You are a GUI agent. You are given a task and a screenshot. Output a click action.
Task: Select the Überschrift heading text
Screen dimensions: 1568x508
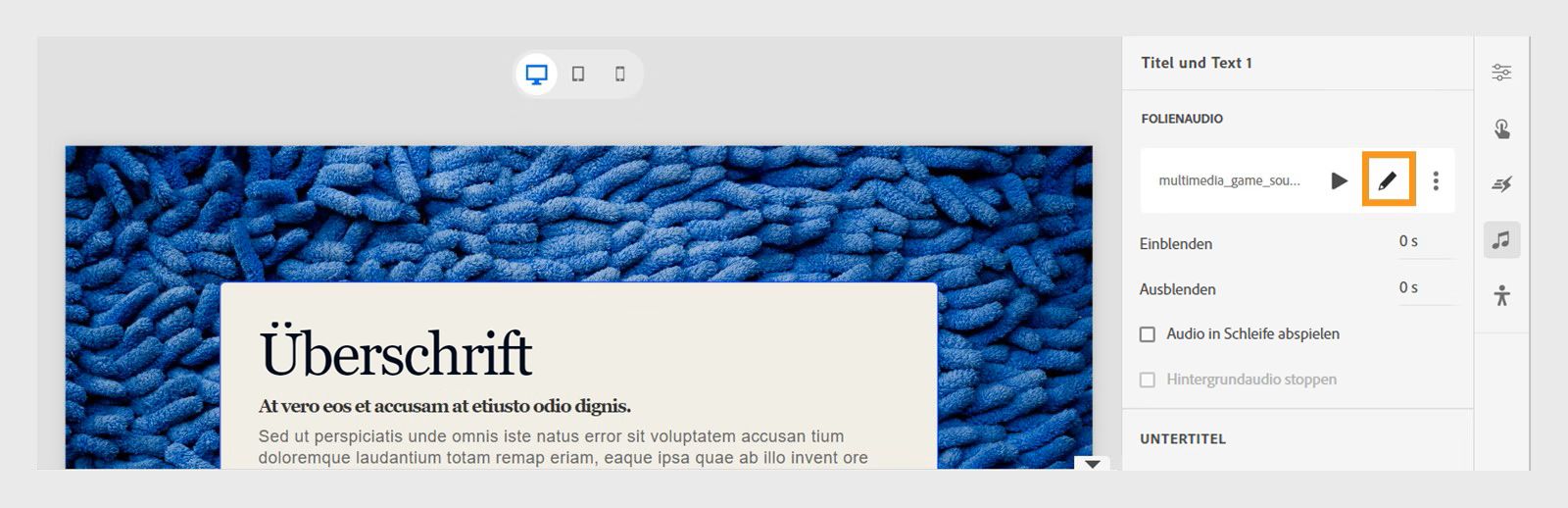pyautogui.click(x=396, y=352)
